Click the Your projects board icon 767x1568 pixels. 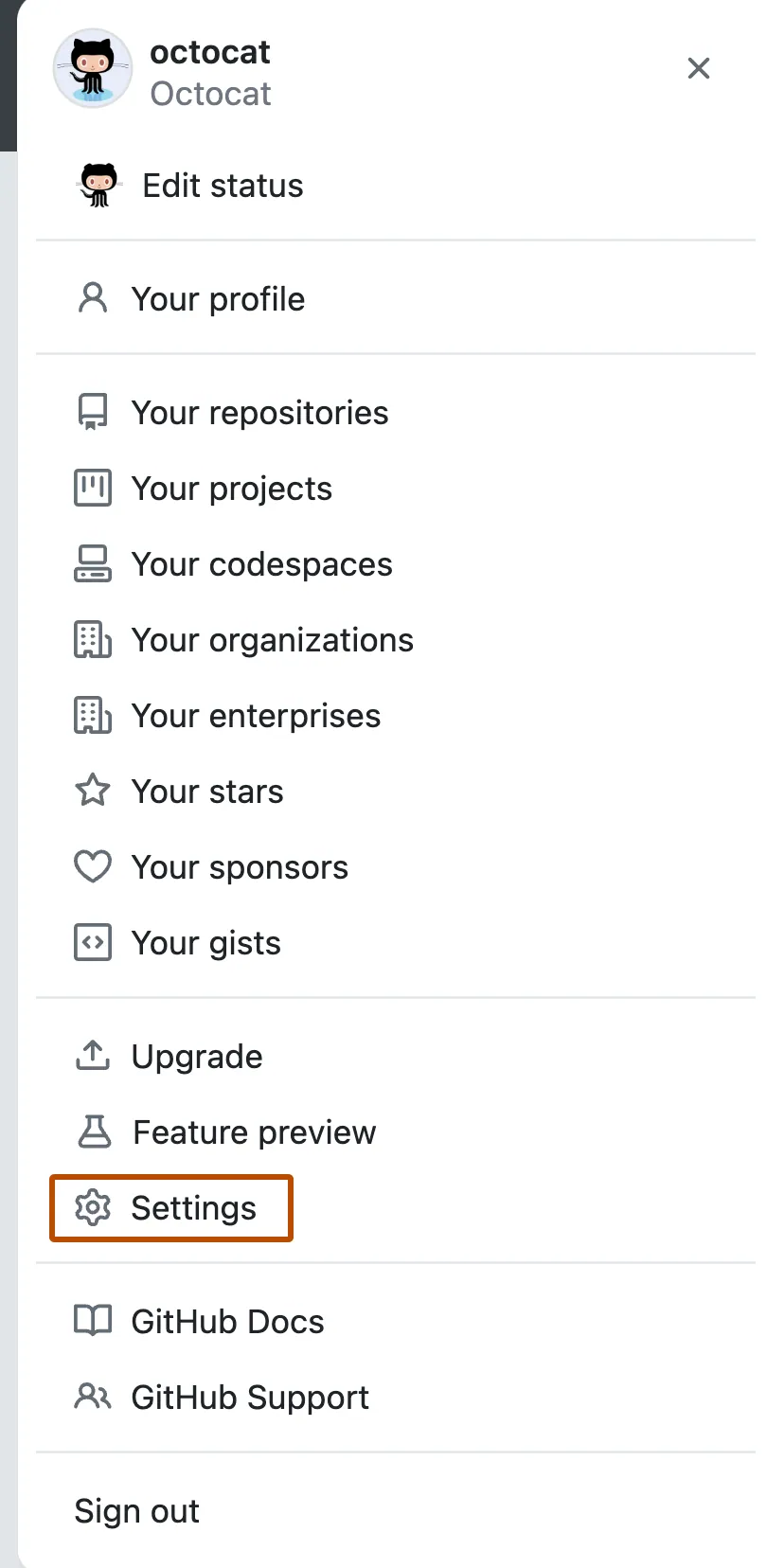point(92,487)
